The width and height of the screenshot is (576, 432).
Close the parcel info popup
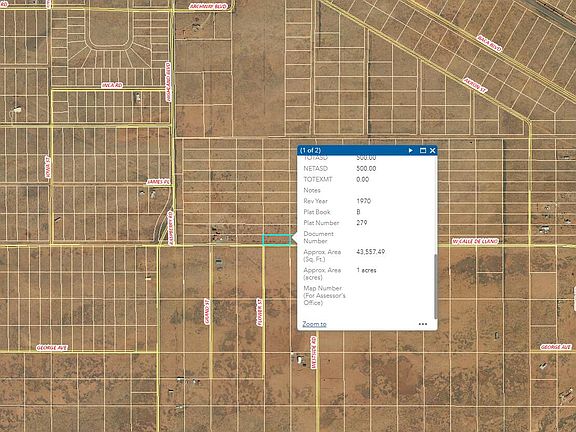[433, 150]
